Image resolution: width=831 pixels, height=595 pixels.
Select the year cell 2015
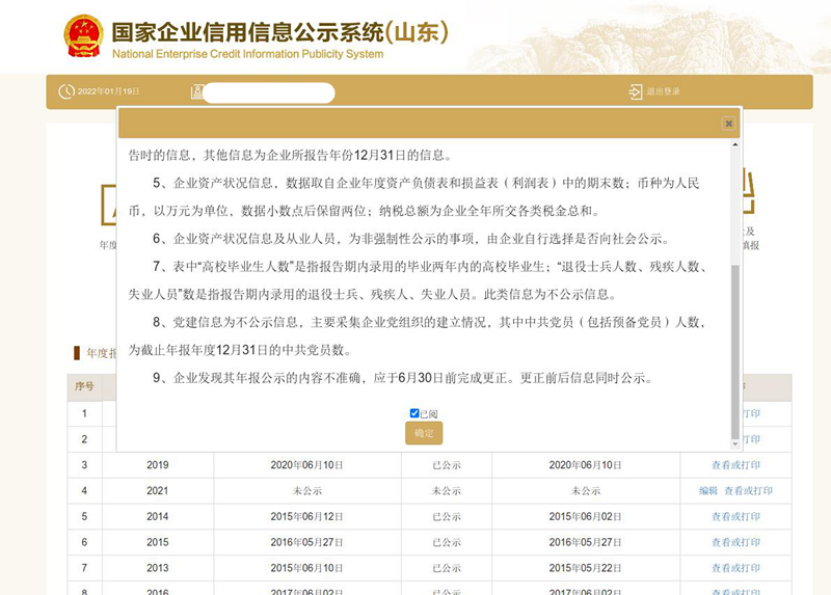click(157, 542)
